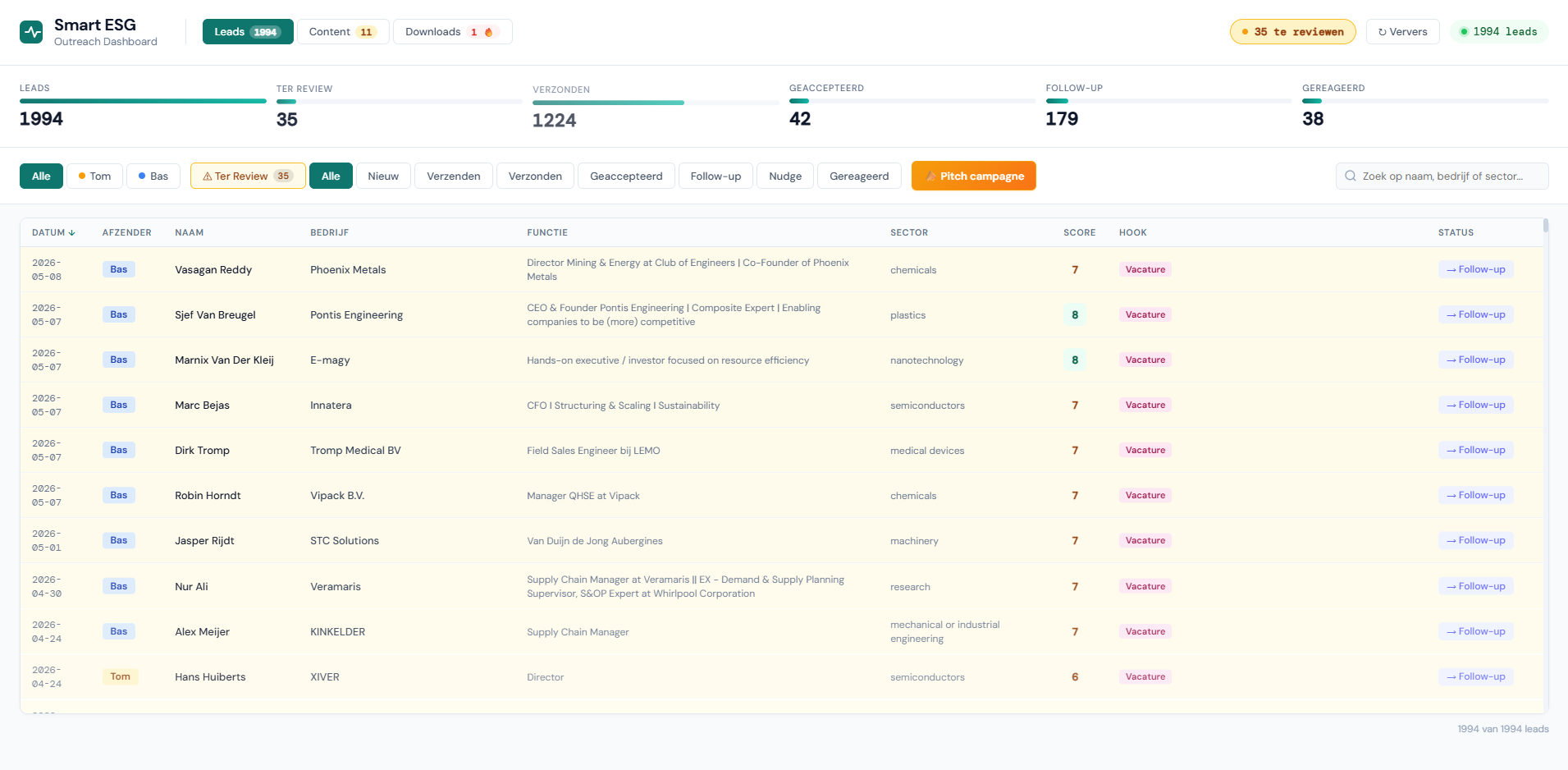This screenshot has height=770, width=1568.
Task: Click the 35 te reviewen badge
Action: tap(1292, 32)
